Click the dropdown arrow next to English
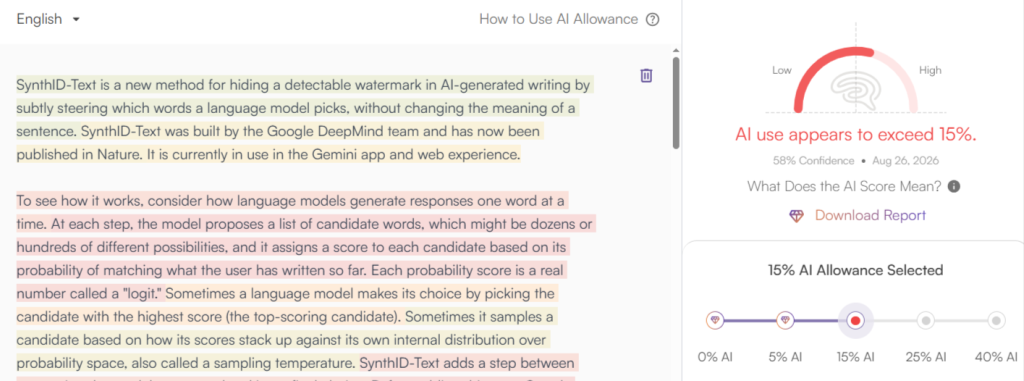 point(76,20)
